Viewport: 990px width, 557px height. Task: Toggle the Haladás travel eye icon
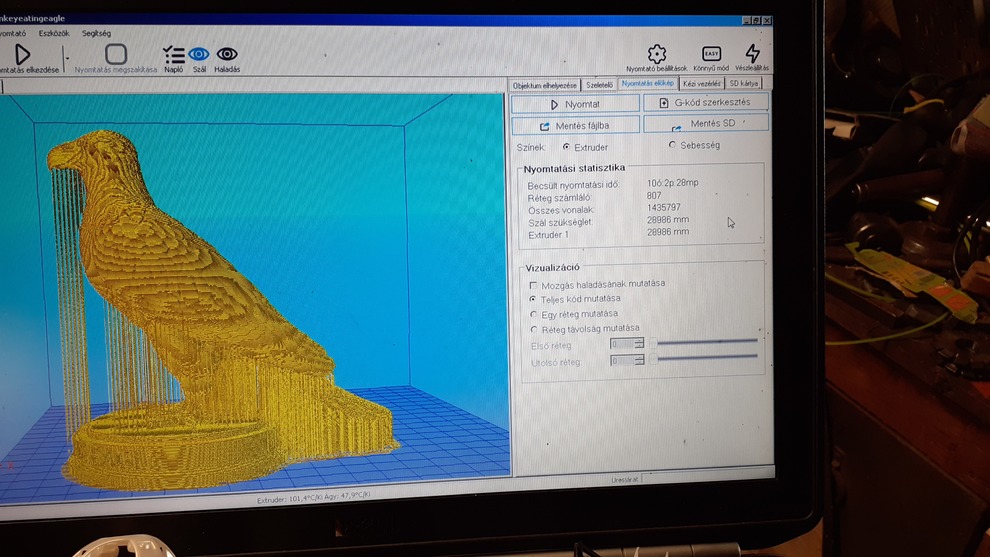click(x=227, y=54)
